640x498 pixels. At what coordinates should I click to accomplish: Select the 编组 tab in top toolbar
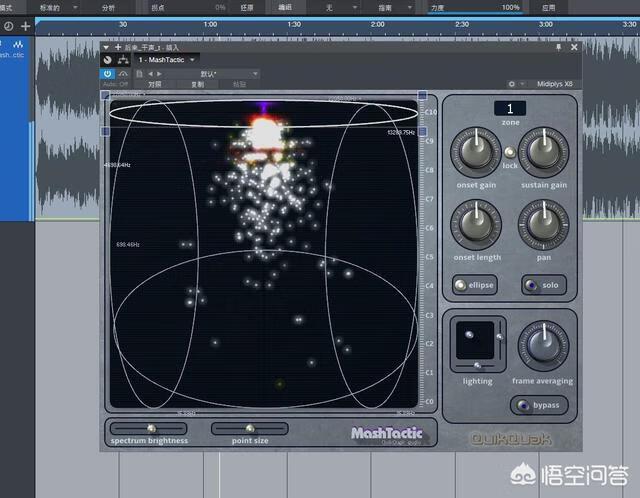click(x=284, y=7)
